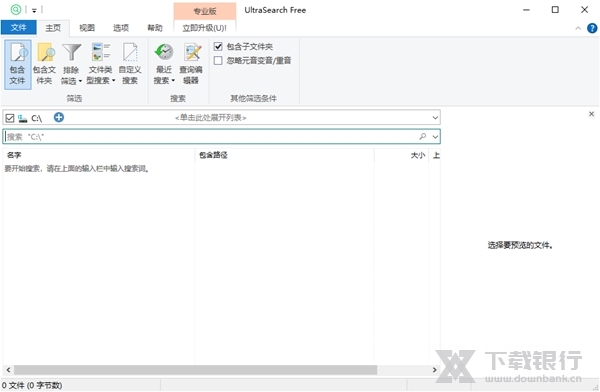Click the 要开始搜索 hint text in results
The width and height of the screenshot is (600, 392).
pyautogui.click(x=77, y=168)
